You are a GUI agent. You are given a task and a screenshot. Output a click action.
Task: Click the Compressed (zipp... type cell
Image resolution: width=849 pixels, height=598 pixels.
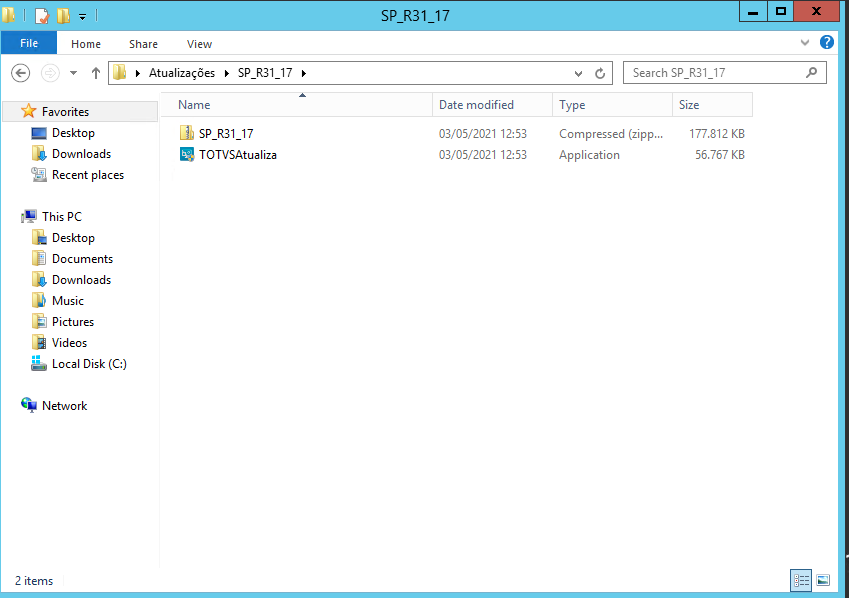coord(611,133)
